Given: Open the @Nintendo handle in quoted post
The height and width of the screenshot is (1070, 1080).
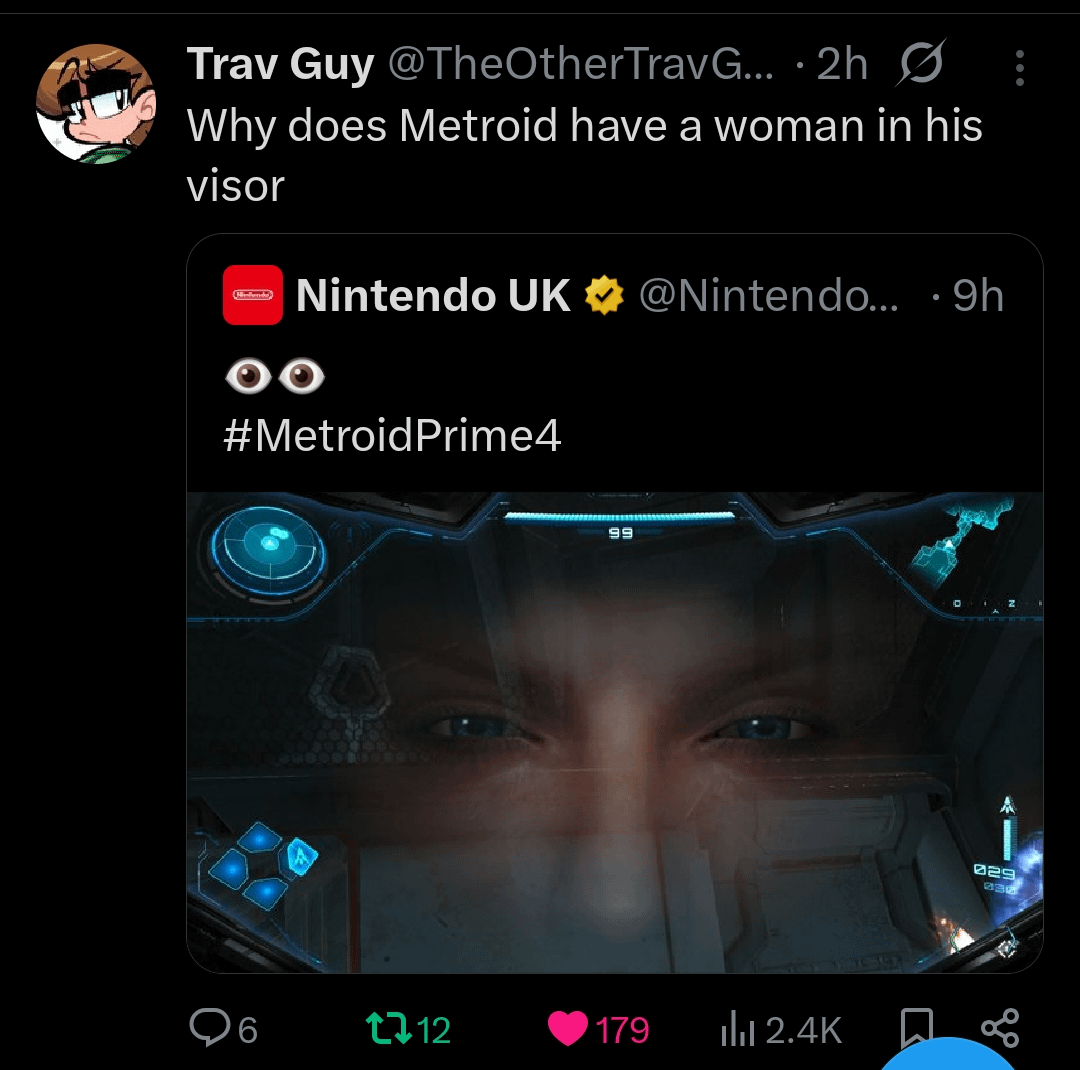Looking at the screenshot, I should pos(767,295).
